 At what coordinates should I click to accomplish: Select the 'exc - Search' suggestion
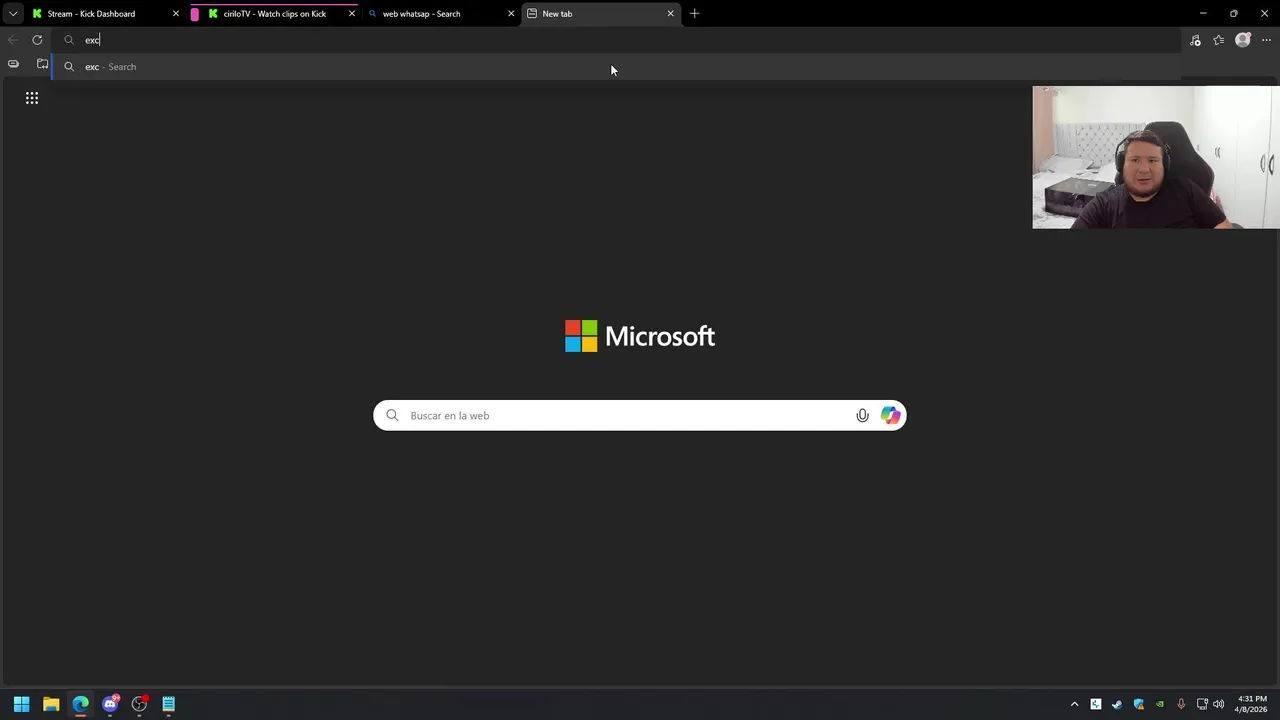[616, 67]
